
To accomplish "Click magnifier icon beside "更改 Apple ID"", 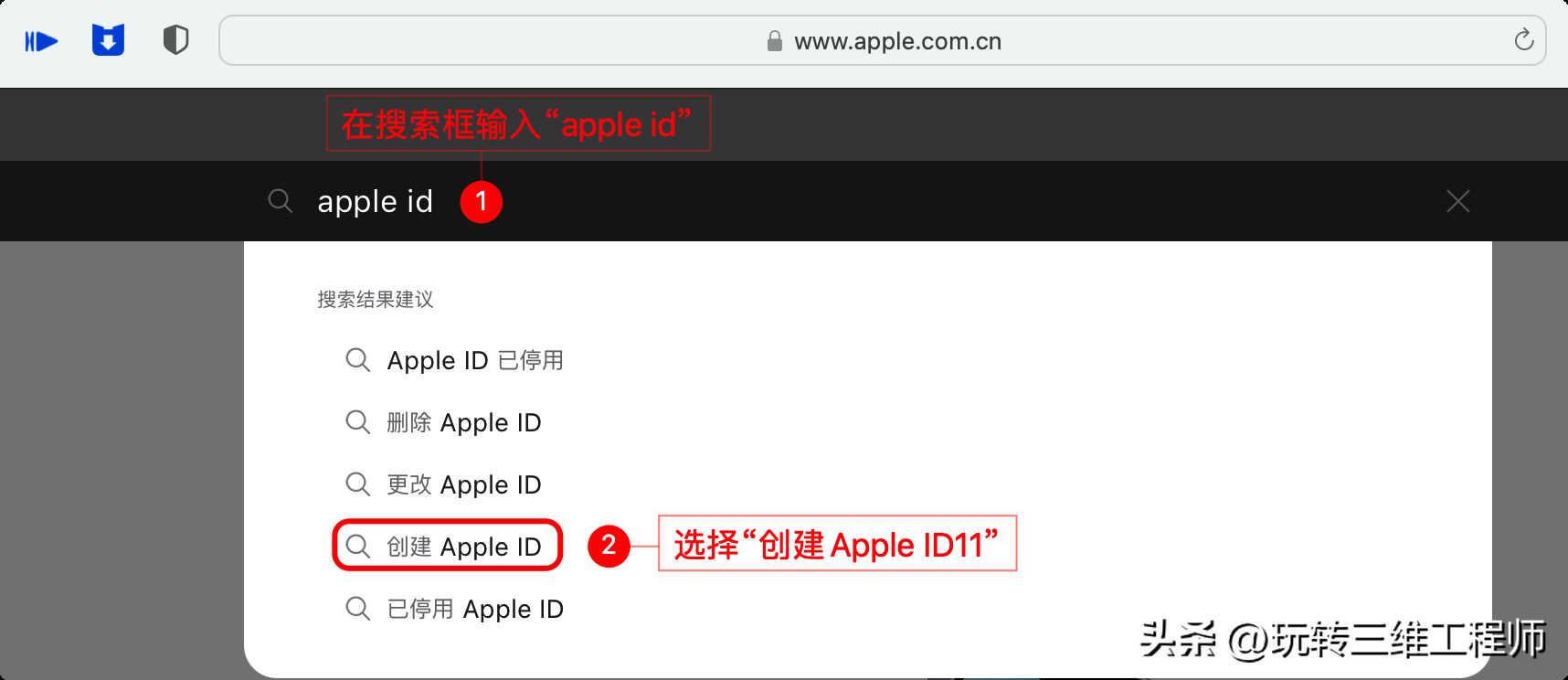I will pyautogui.click(x=357, y=484).
